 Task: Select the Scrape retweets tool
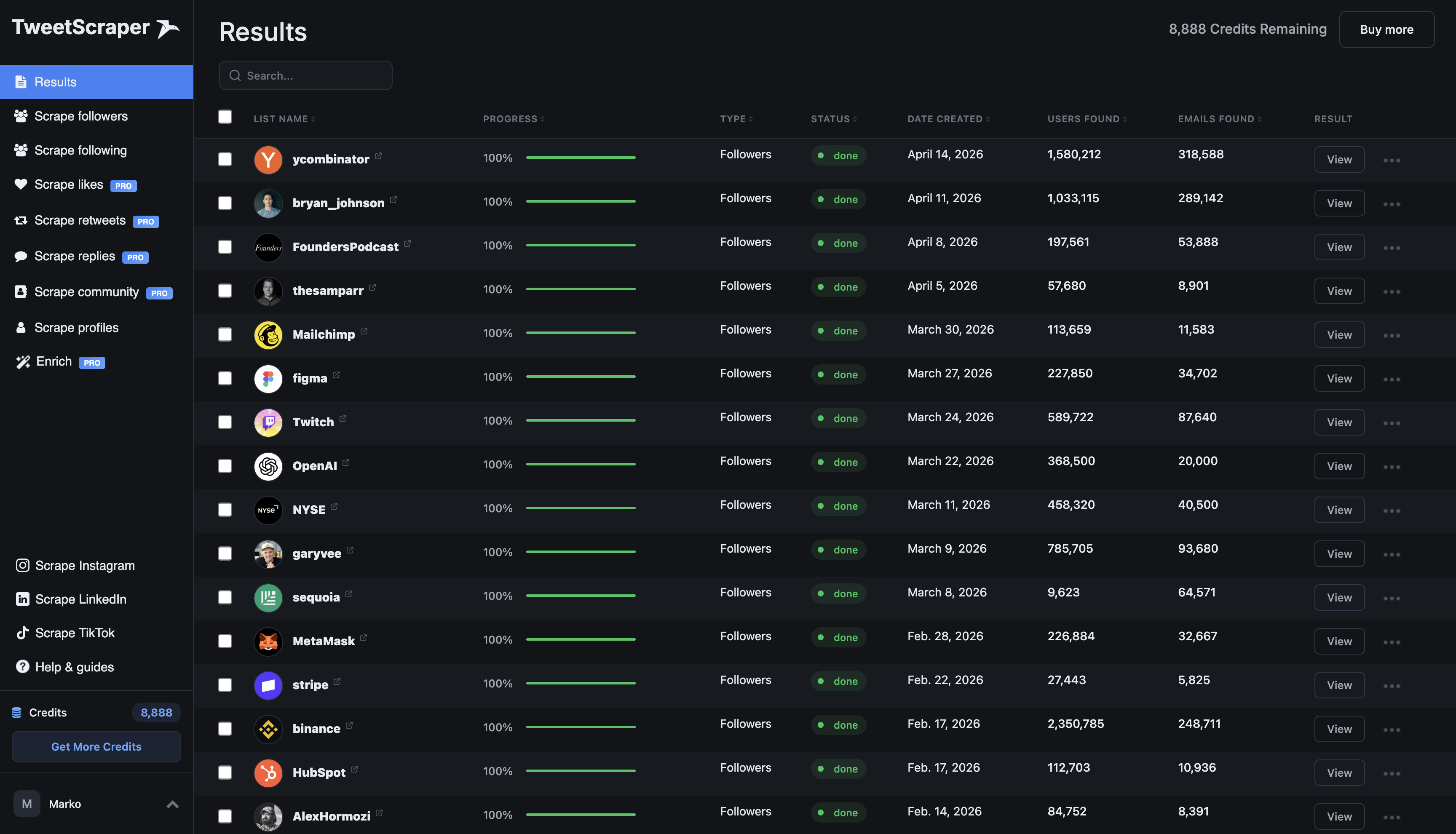[x=79, y=220]
